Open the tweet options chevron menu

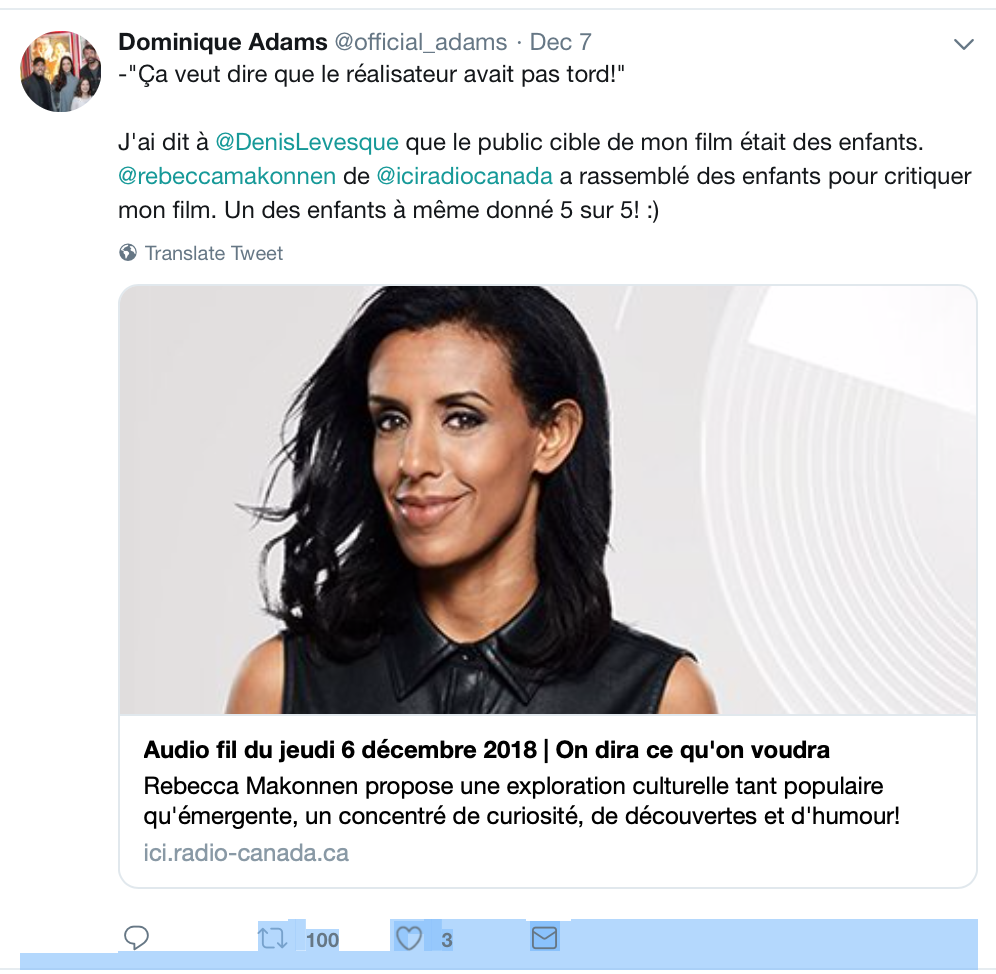[x=964, y=44]
